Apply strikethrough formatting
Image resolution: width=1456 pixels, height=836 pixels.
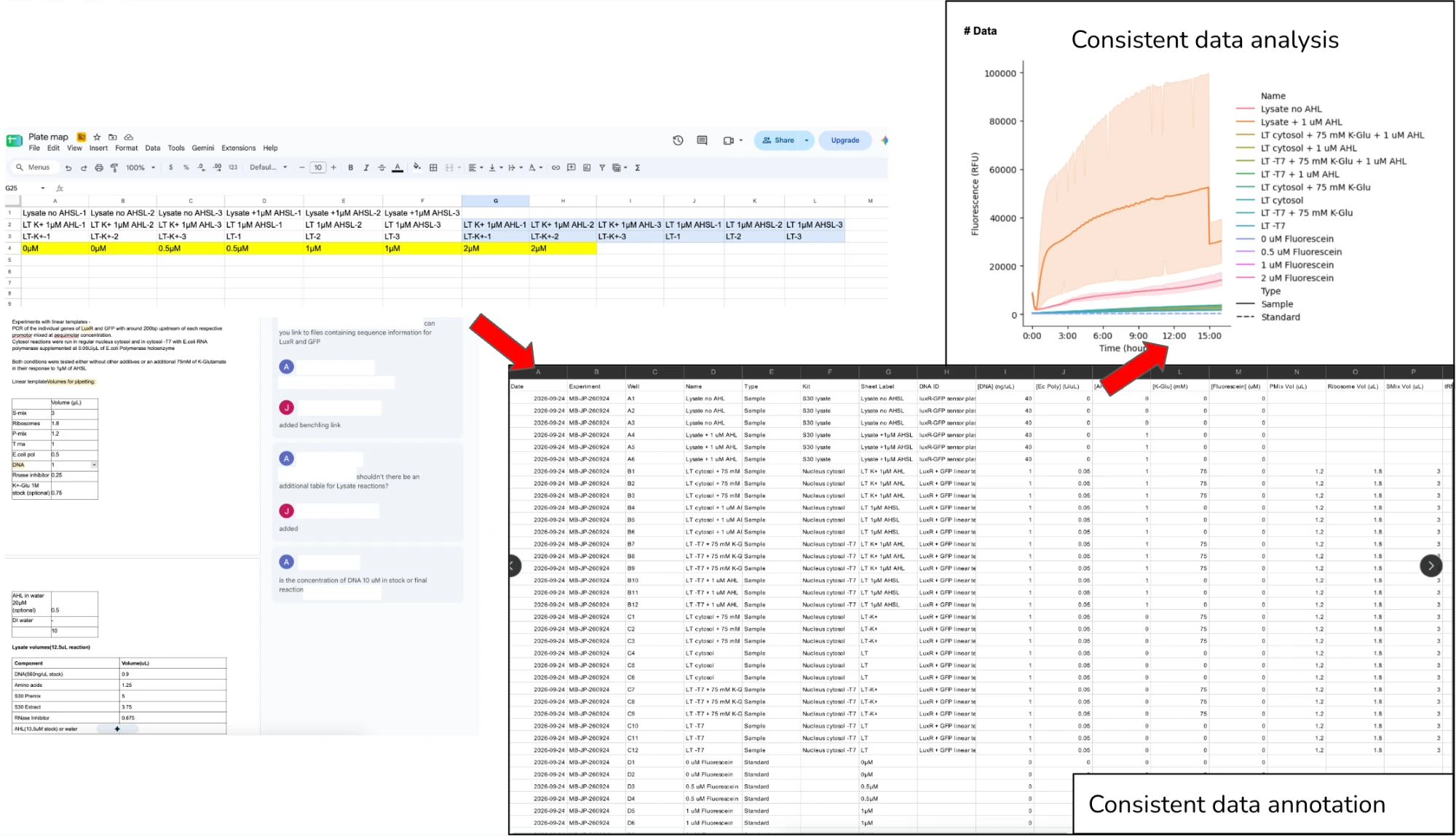(381, 167)
